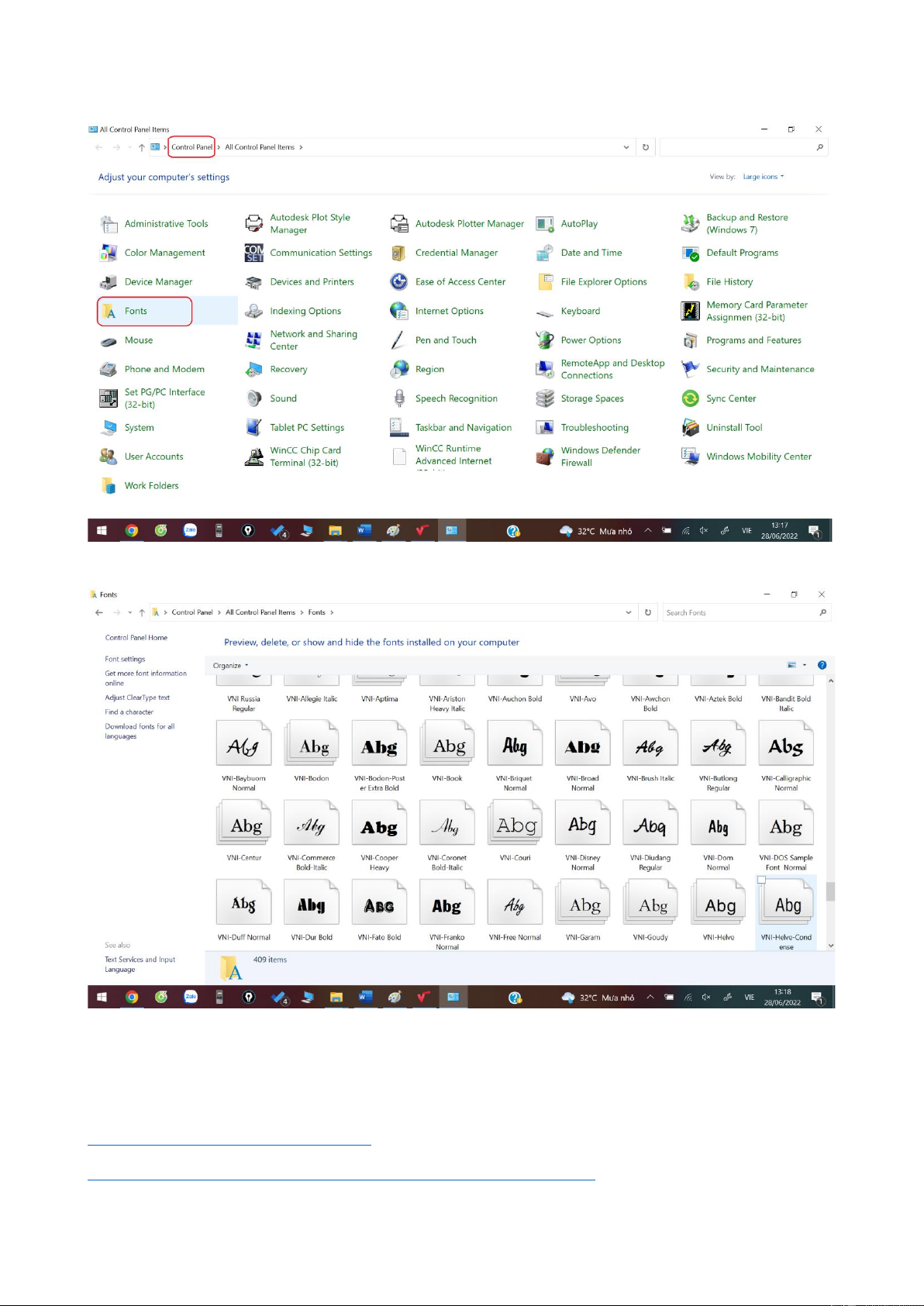Expand the address bar history dropdown in Fonts window
The image size is (924, 1306).
tap(628, 612)
